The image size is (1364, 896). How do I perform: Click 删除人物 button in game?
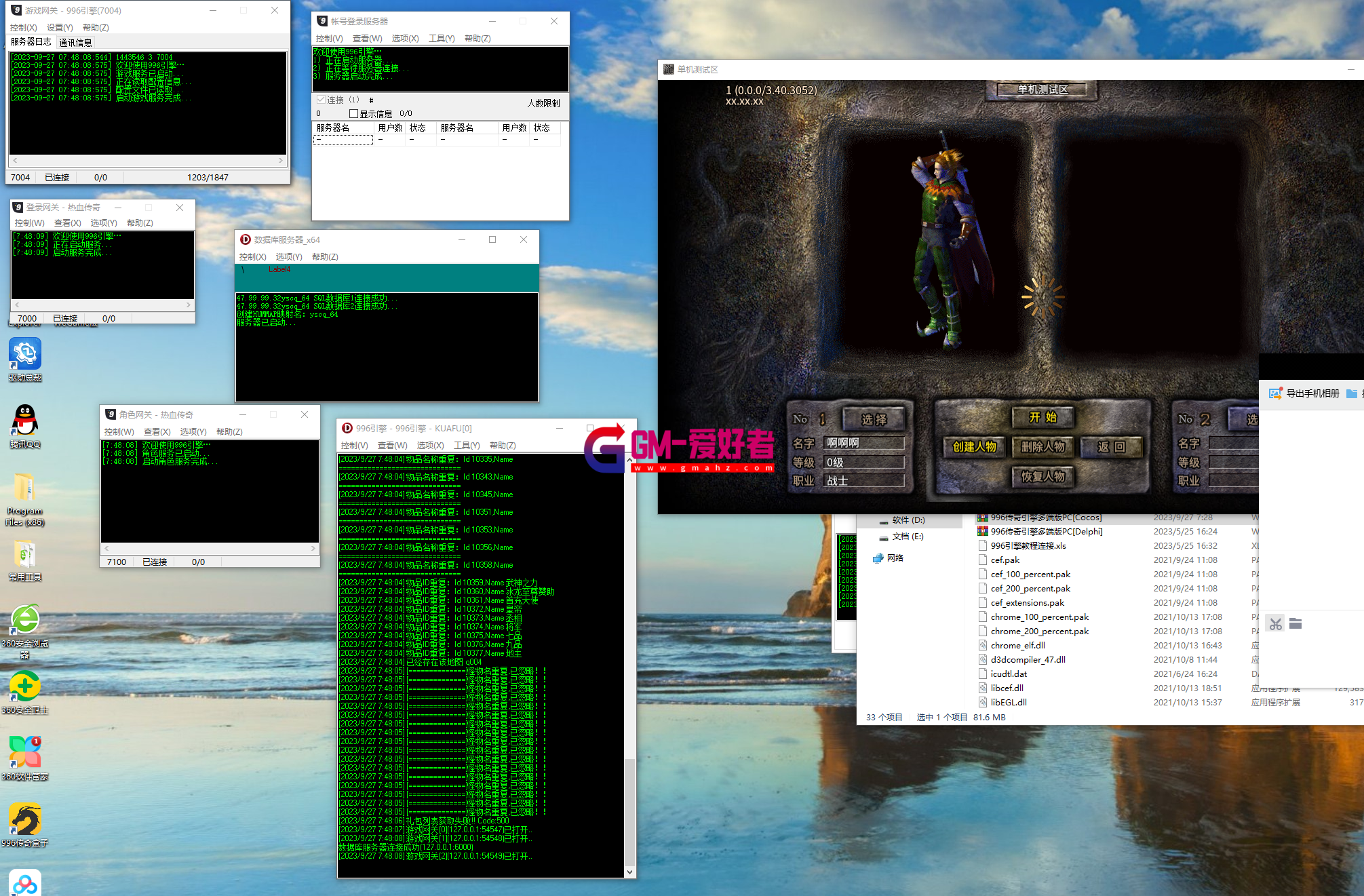point(1043,446)
